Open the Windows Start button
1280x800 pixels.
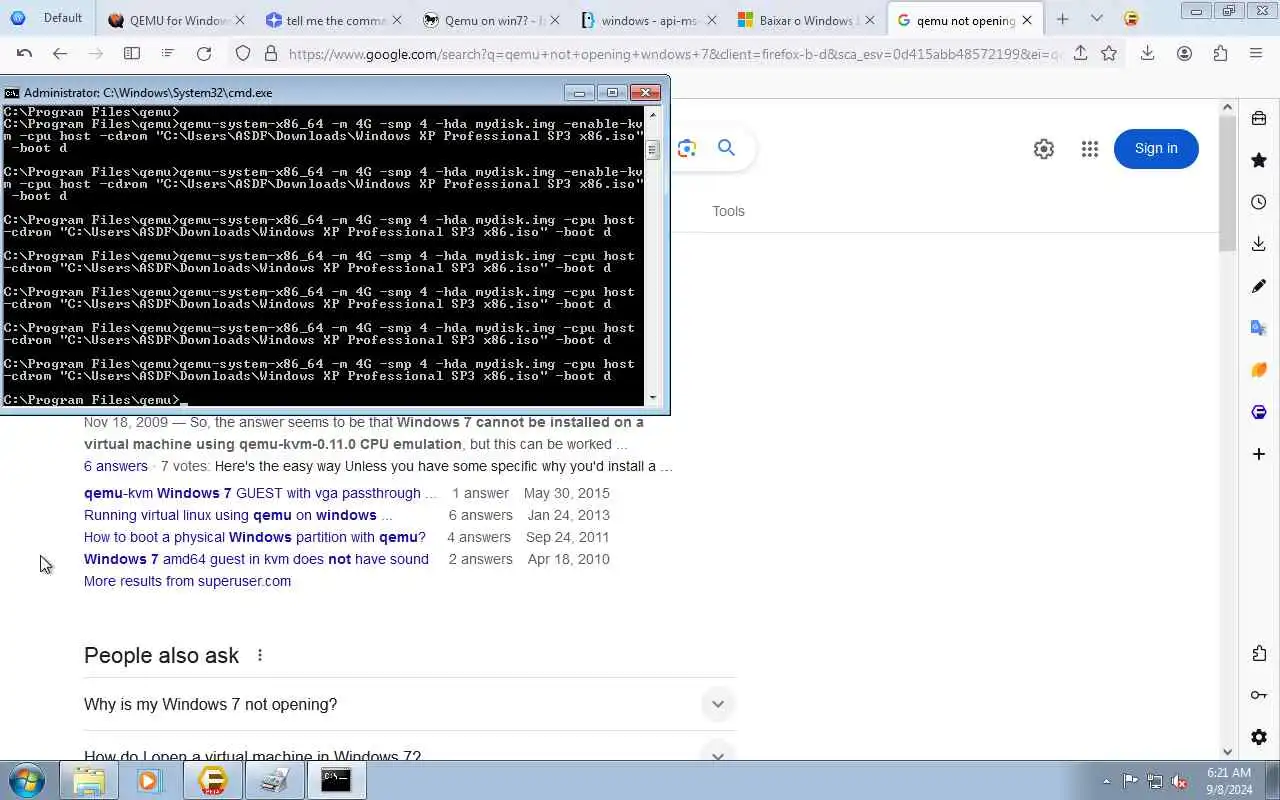coord(27,780)
